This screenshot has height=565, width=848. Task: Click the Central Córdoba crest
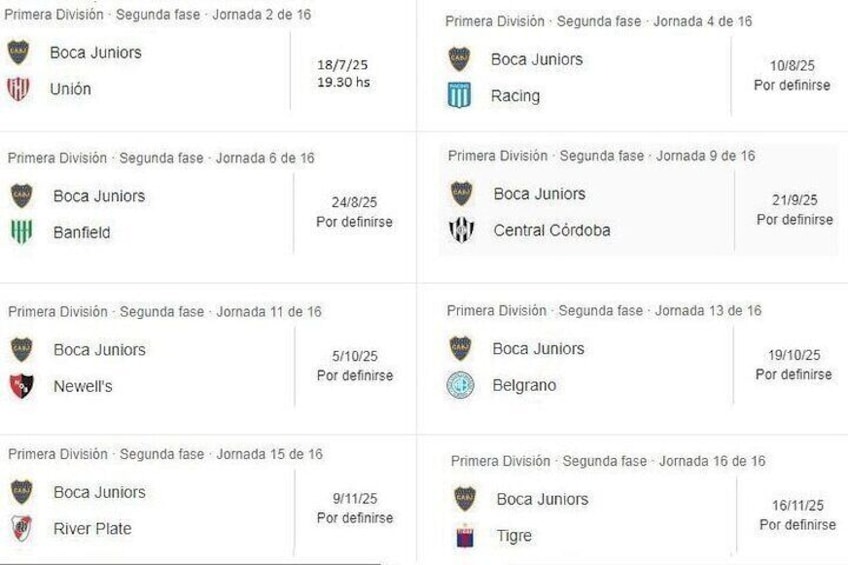coord(461,230)
